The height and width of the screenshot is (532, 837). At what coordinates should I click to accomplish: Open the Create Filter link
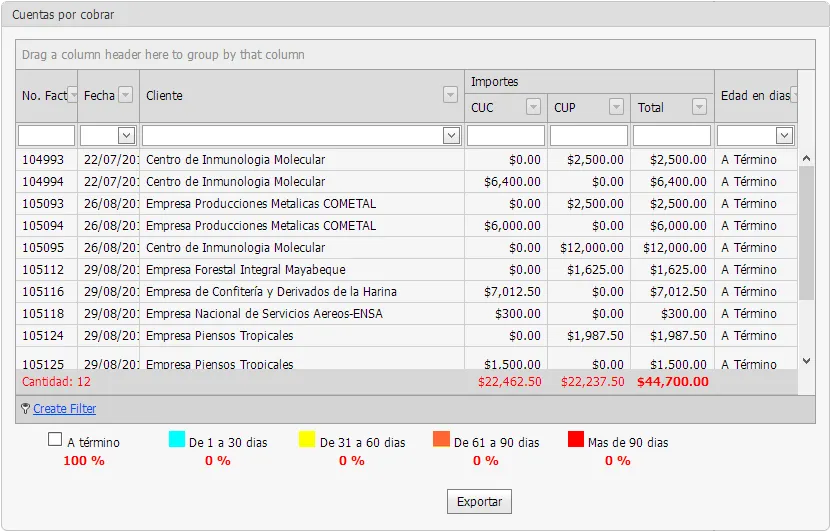point(65,409)
